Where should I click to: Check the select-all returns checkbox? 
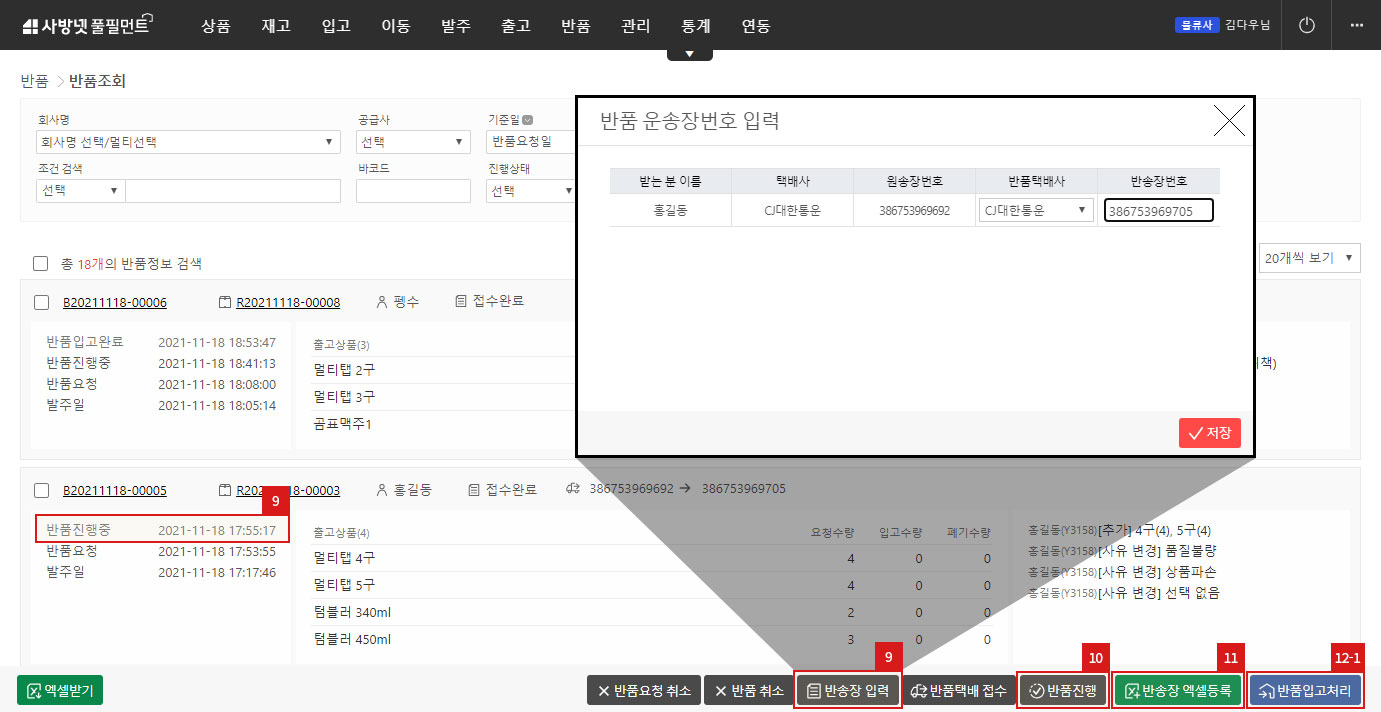[x=39, y=263]
